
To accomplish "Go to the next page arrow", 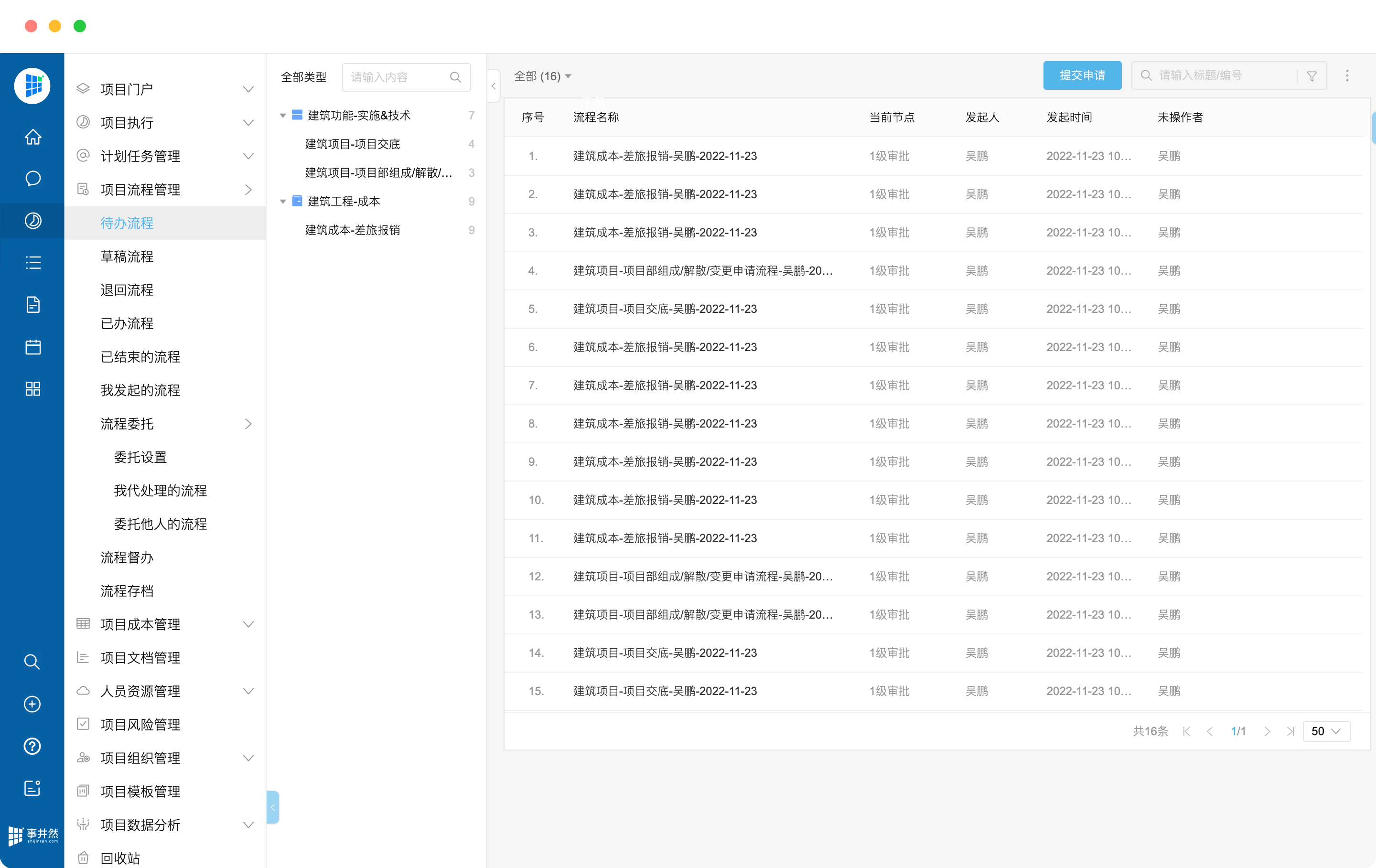I will click(x=1267, y=731).
